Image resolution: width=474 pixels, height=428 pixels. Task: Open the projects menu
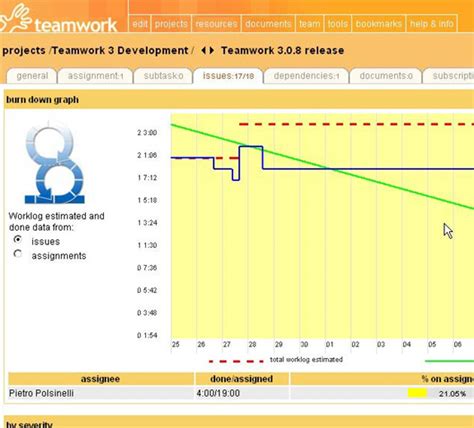pos(171,24)
